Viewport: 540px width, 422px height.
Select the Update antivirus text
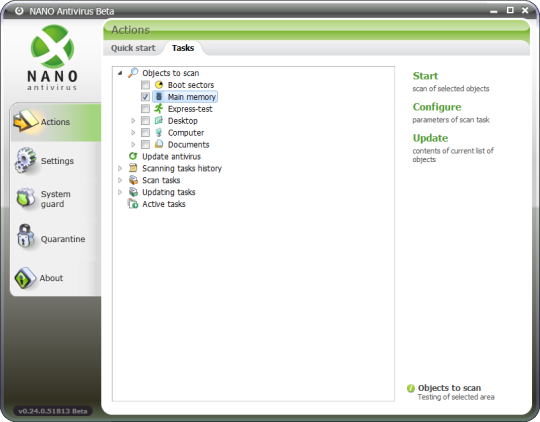(x=172, y=156)
